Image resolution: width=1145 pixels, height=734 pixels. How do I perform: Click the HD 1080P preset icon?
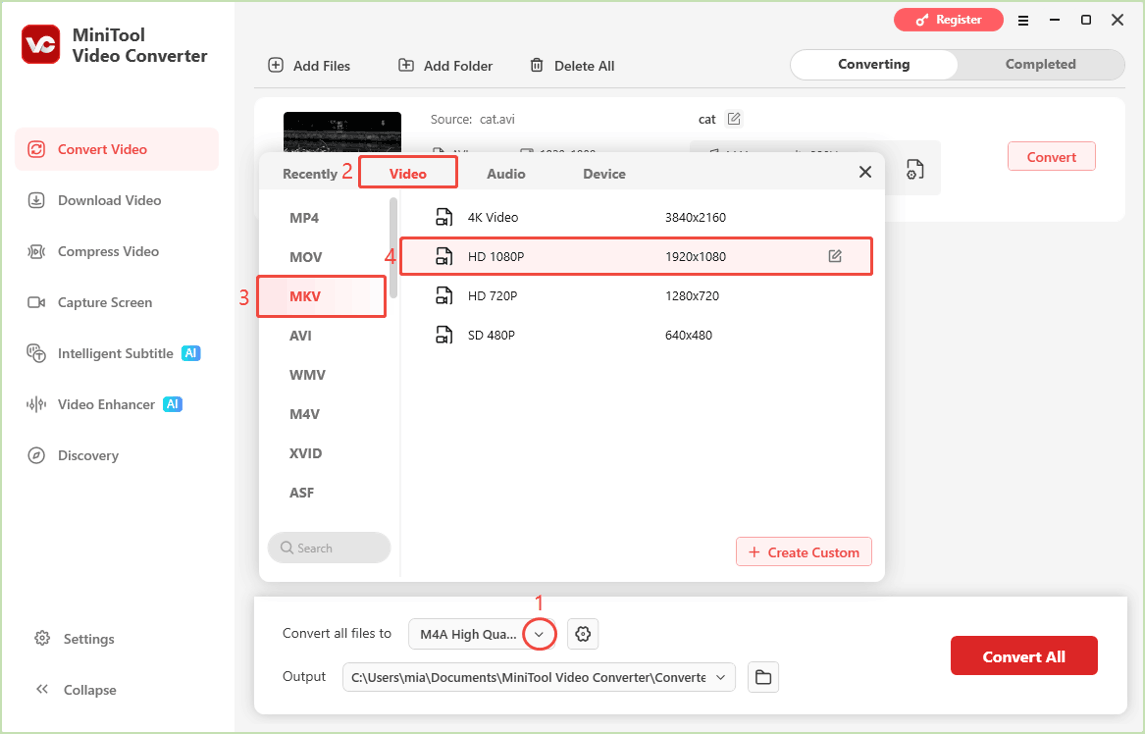pyautogui.click(x=444, y=256)
